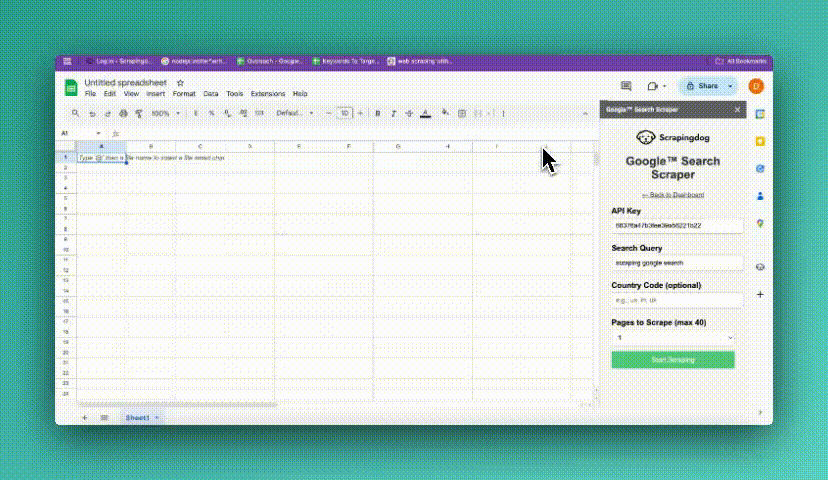Click the Search Query input field
828x480 pixels.
[x=677, y=263]
